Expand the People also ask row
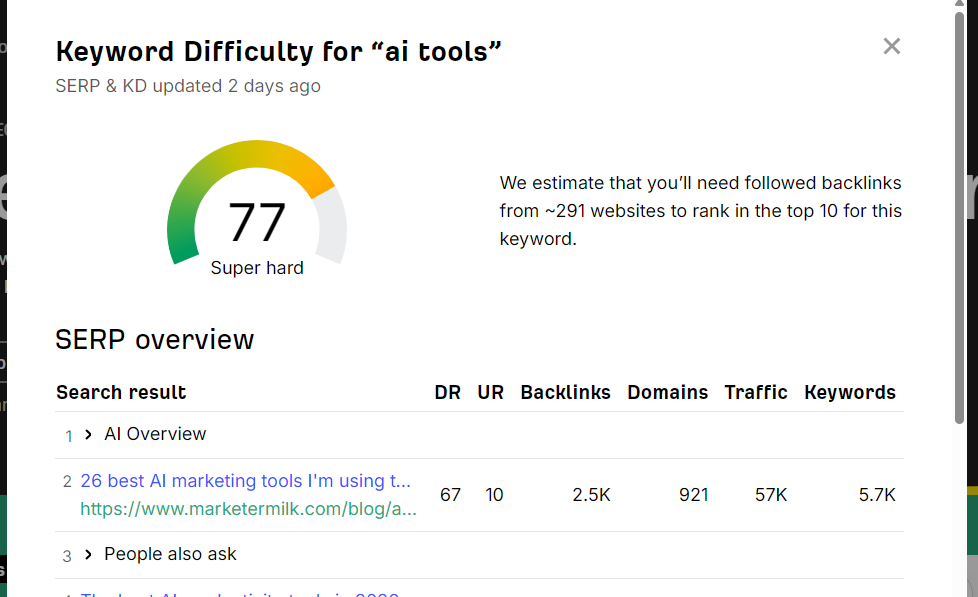The image size is (978, 597). [88, 554]
